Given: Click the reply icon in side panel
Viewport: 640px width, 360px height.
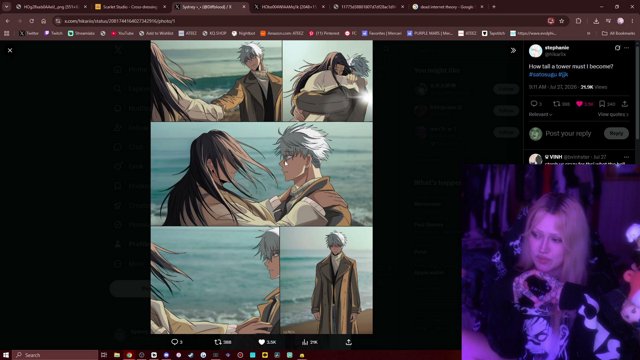Looking at the screenshot, I should [x=533, y=104].
